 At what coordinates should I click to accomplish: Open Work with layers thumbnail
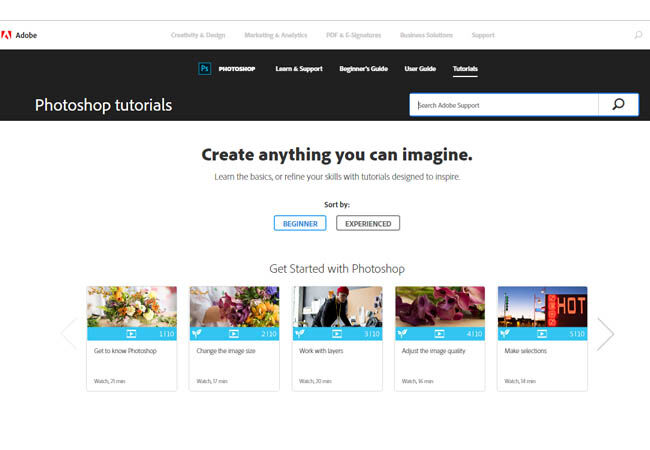click(x=337, y=307)
